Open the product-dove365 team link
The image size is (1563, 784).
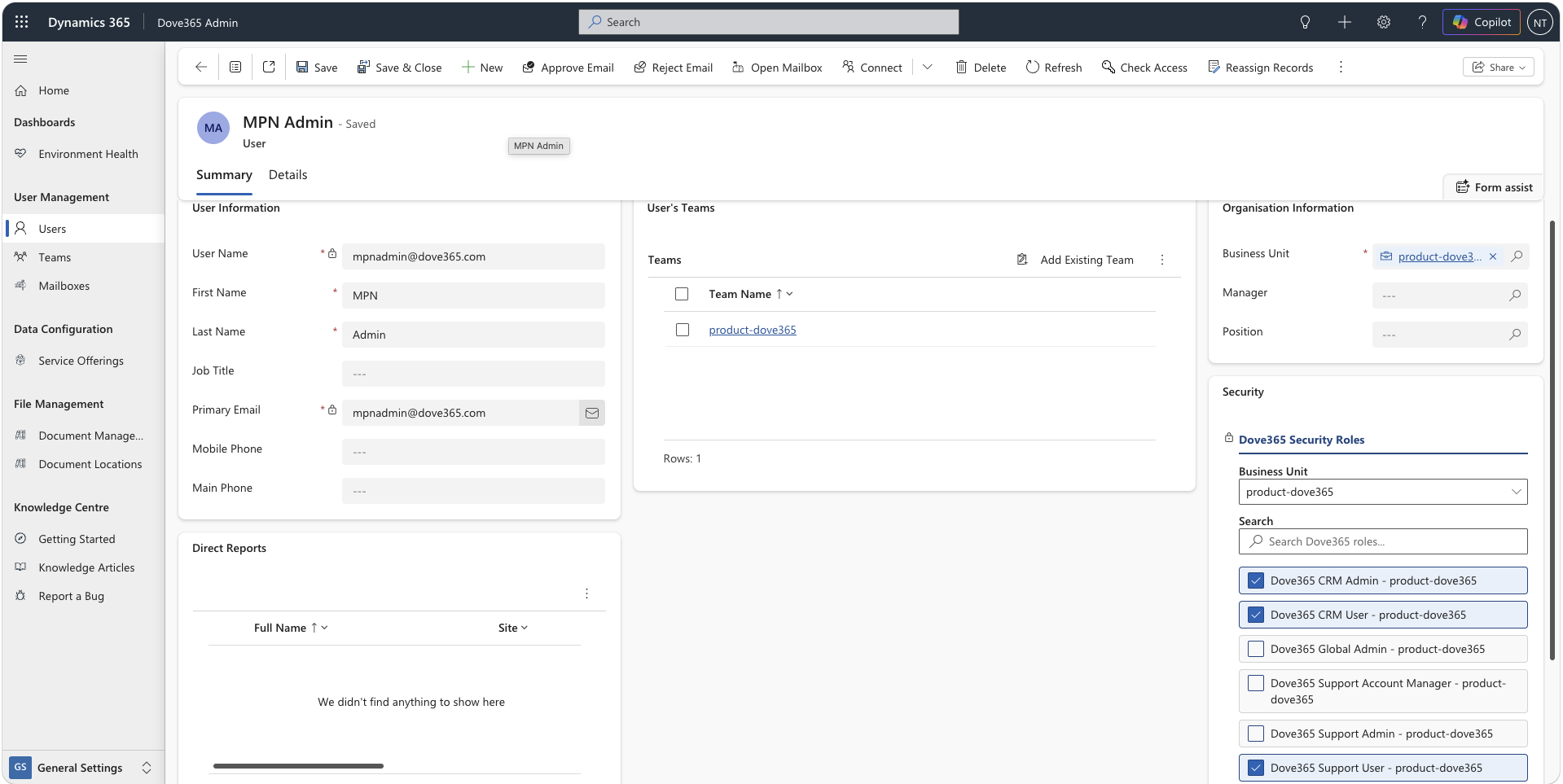[753, 330]
